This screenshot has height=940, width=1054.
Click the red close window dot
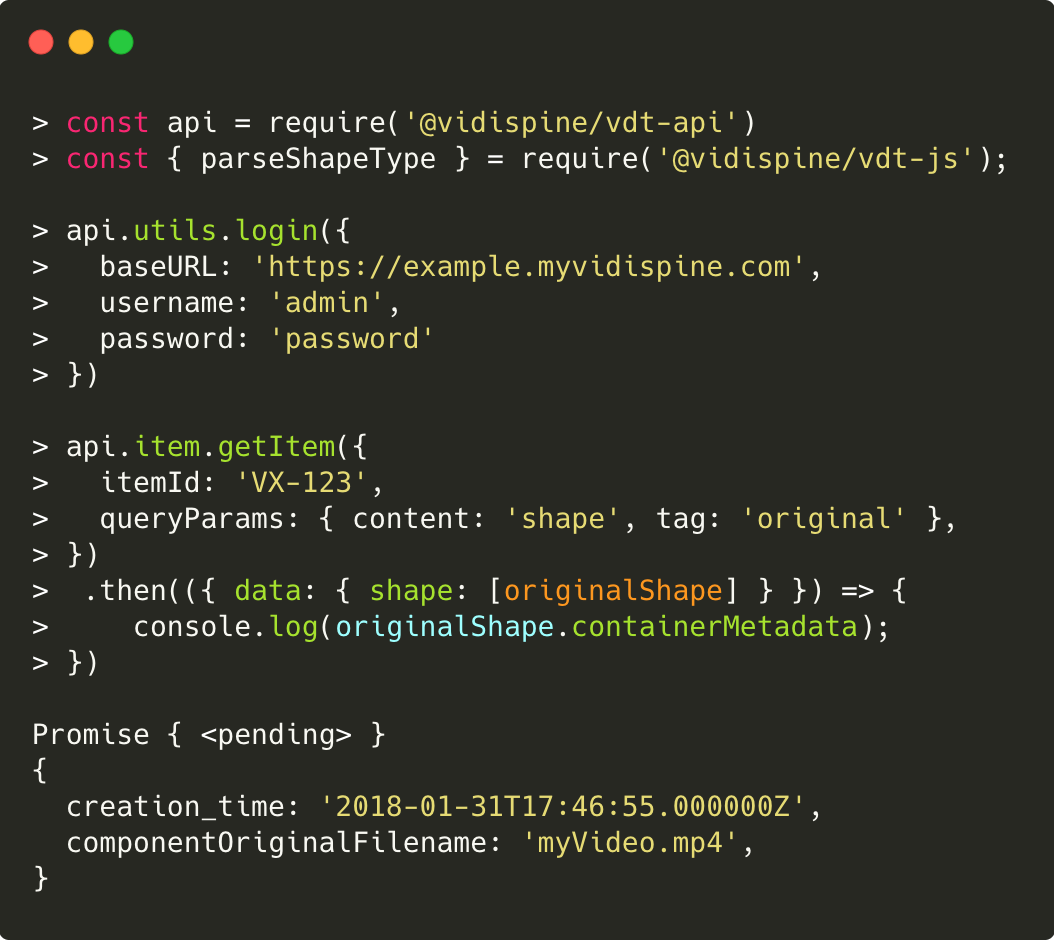click(41, 42)
